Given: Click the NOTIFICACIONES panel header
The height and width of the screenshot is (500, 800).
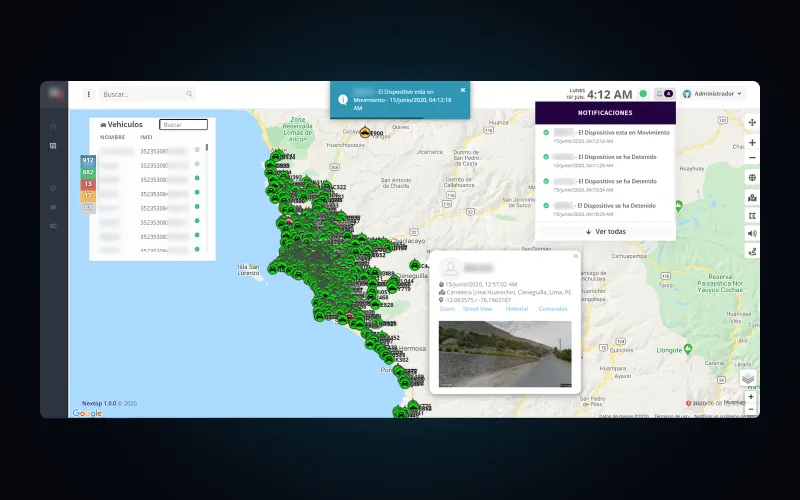Looking at the screenshot, I should pyautogui.click(x=605, y=113).
